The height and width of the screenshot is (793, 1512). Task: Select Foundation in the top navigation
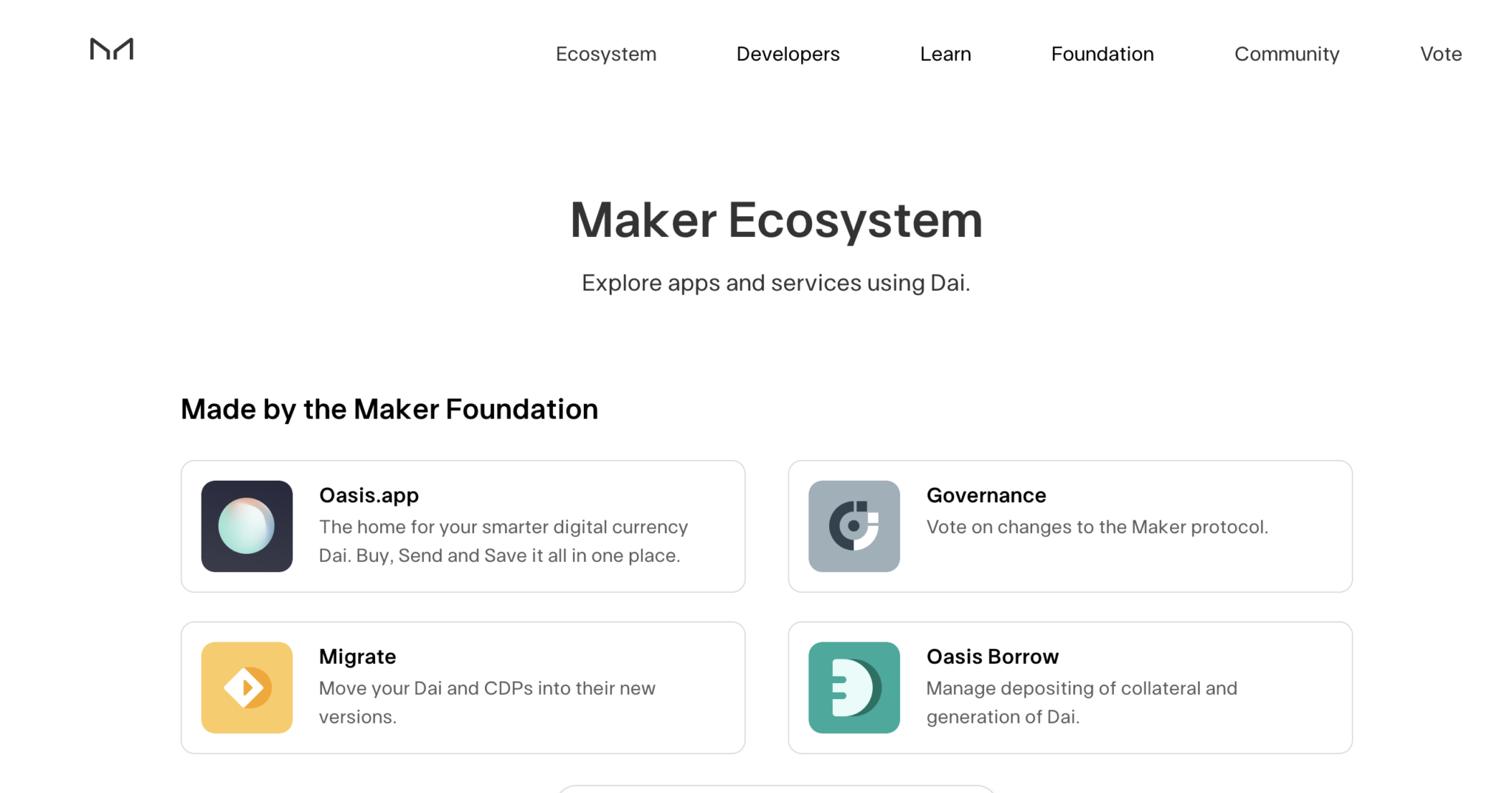1102,54
